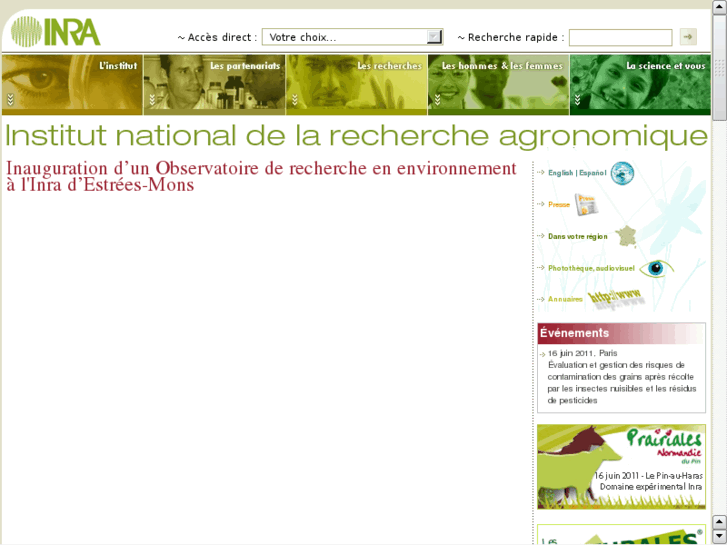Click the arrow bullet before 16 juin 2011
The image size is (727, 545).
click(x=542, y=355)
